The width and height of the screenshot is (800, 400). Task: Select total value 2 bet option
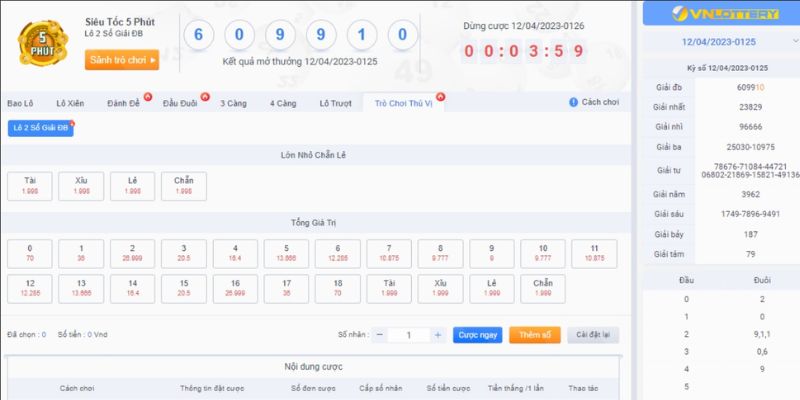(x=133, y=254)
